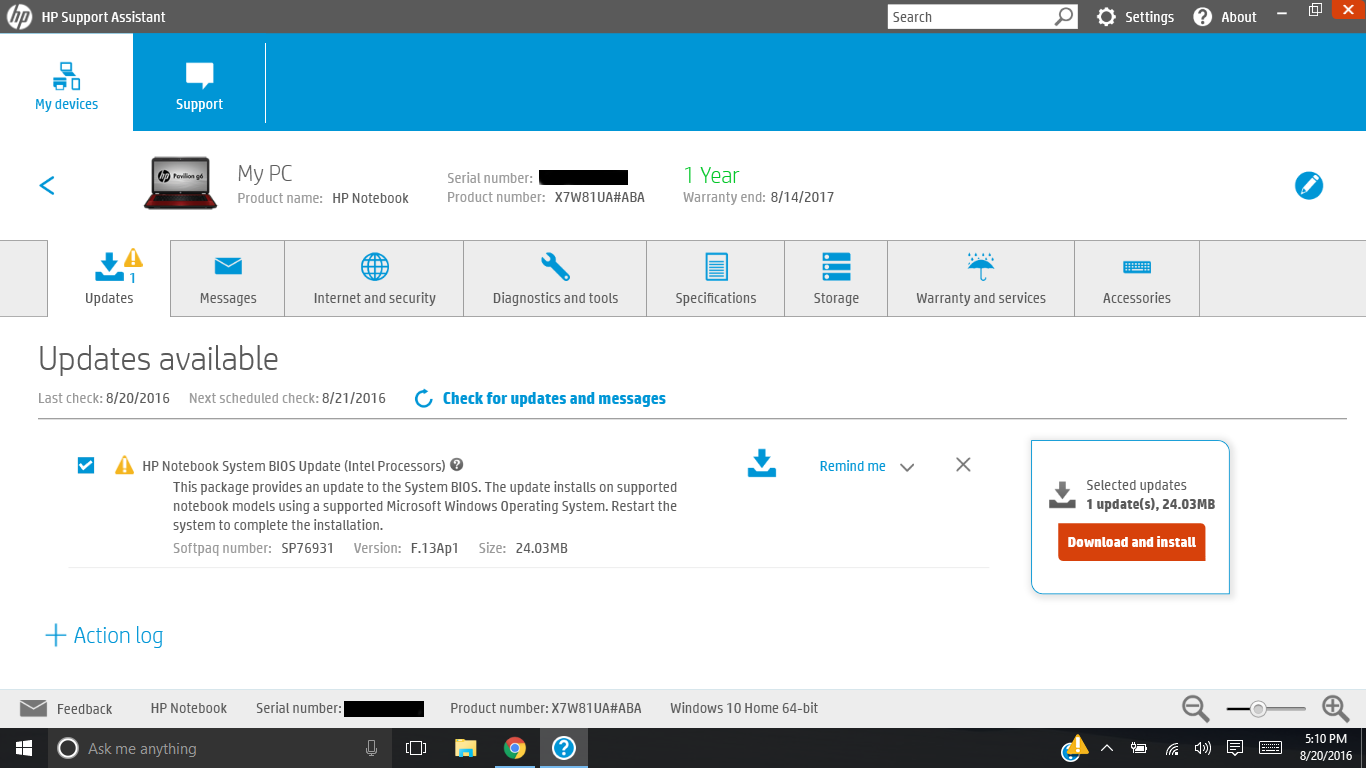Click the search magnifier icon

(x=1064, y=17)
